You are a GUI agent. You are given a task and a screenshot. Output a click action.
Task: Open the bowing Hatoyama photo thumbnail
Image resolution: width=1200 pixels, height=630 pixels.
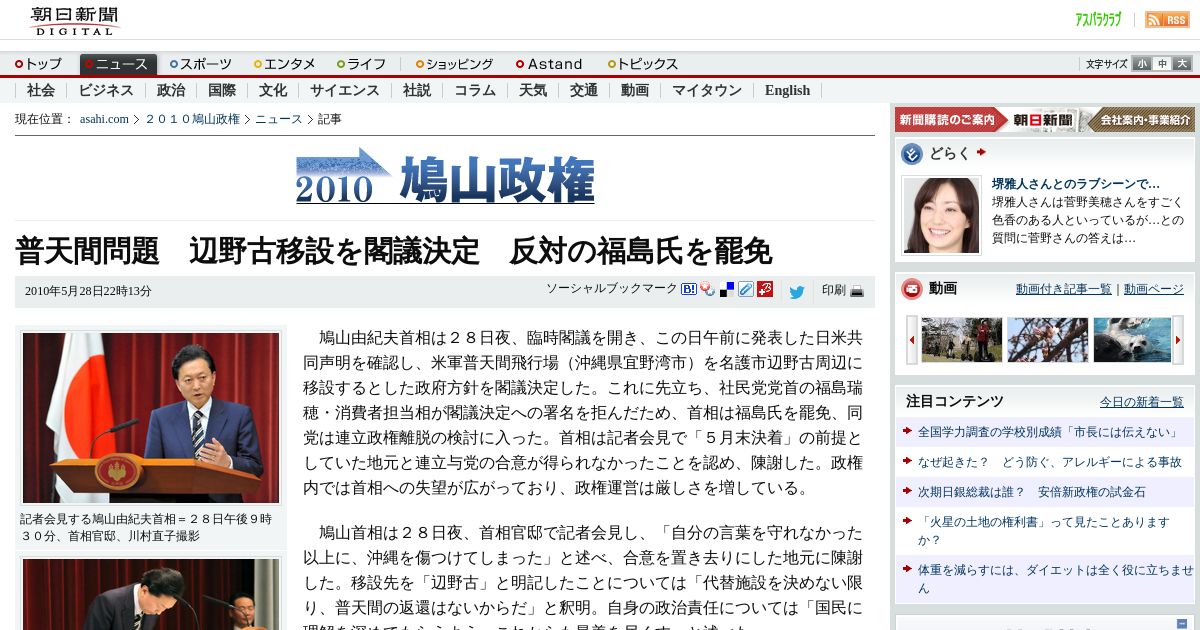point(151,594)
